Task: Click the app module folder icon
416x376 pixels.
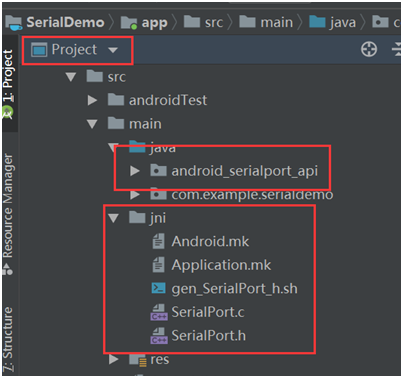Action: 129,23
